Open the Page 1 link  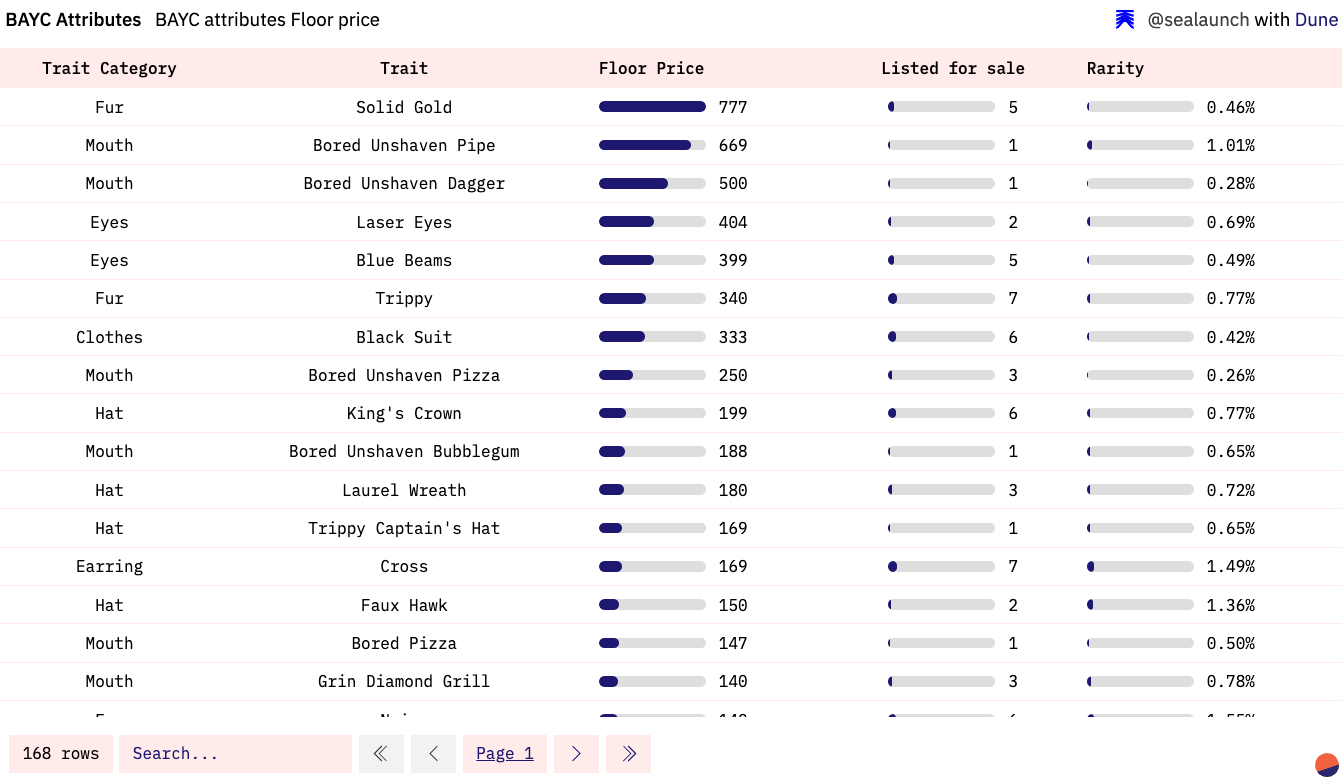pyautogui.click(x=504, y=753)
